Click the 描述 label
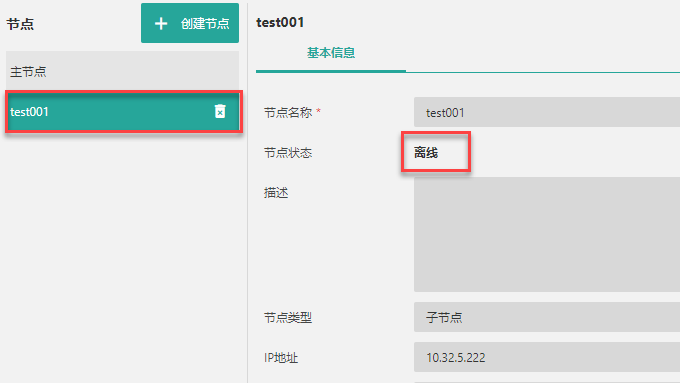680x383 pixels. coord(276,193)
